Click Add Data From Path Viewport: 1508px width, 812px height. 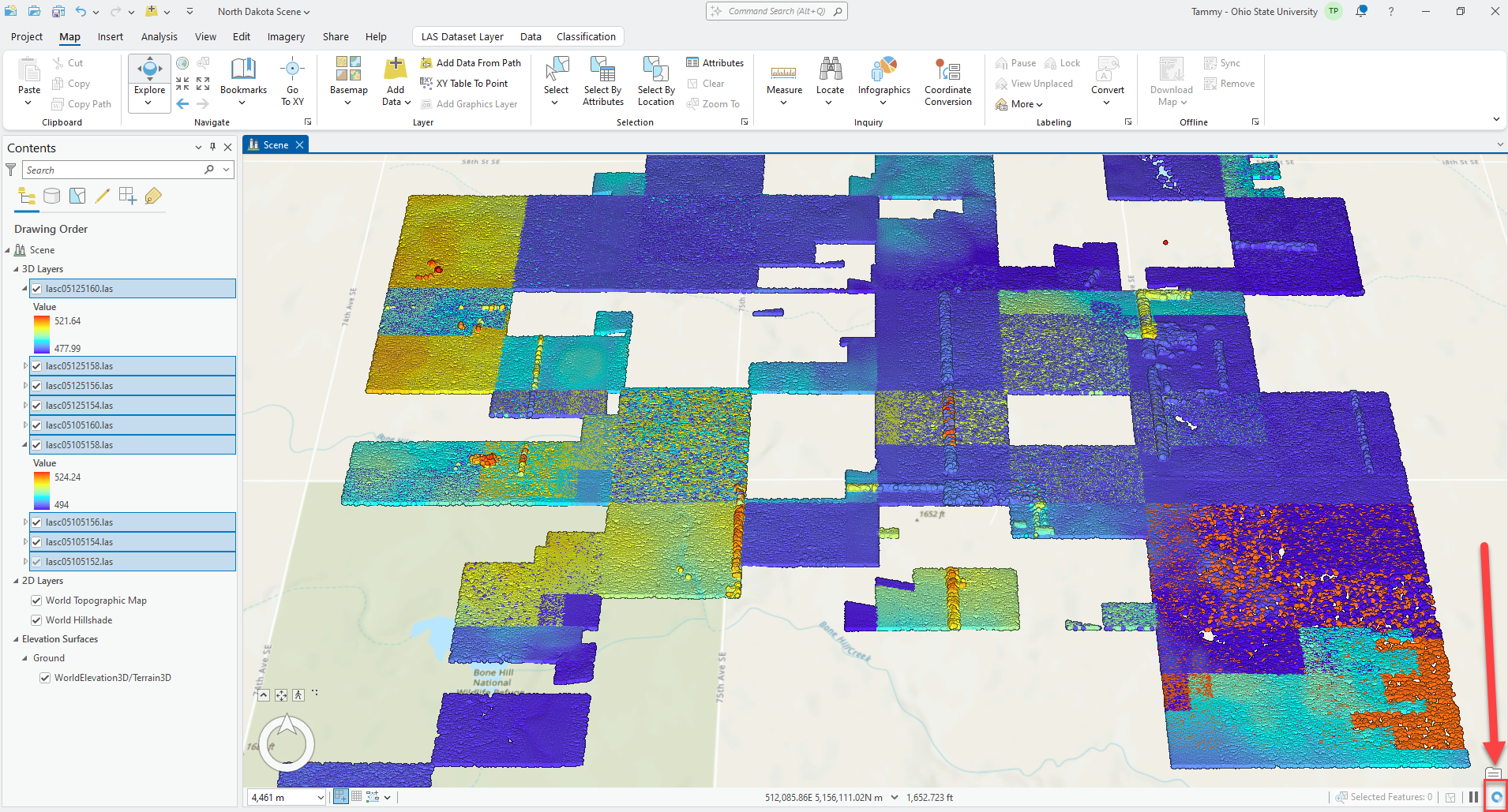(x=478, y=63)
